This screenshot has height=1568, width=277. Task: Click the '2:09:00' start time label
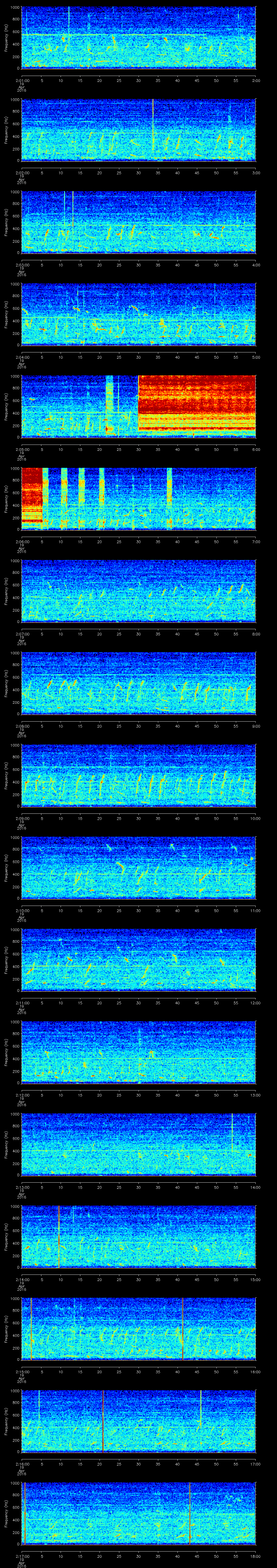tap(22, 818)
